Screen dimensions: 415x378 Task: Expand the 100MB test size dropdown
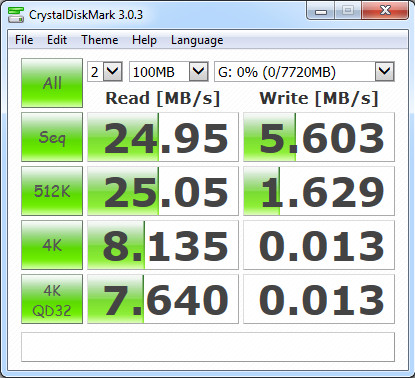(199, 71)
